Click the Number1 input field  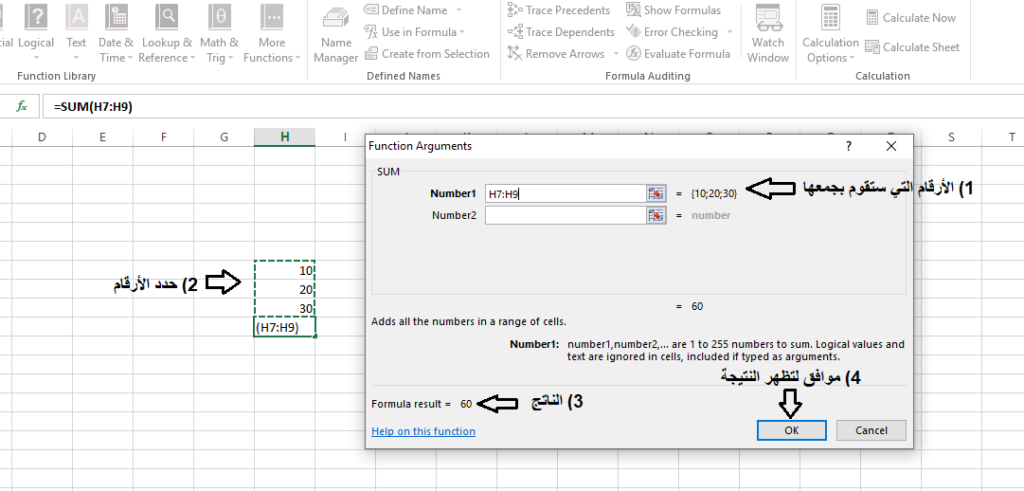pos(566,193)
